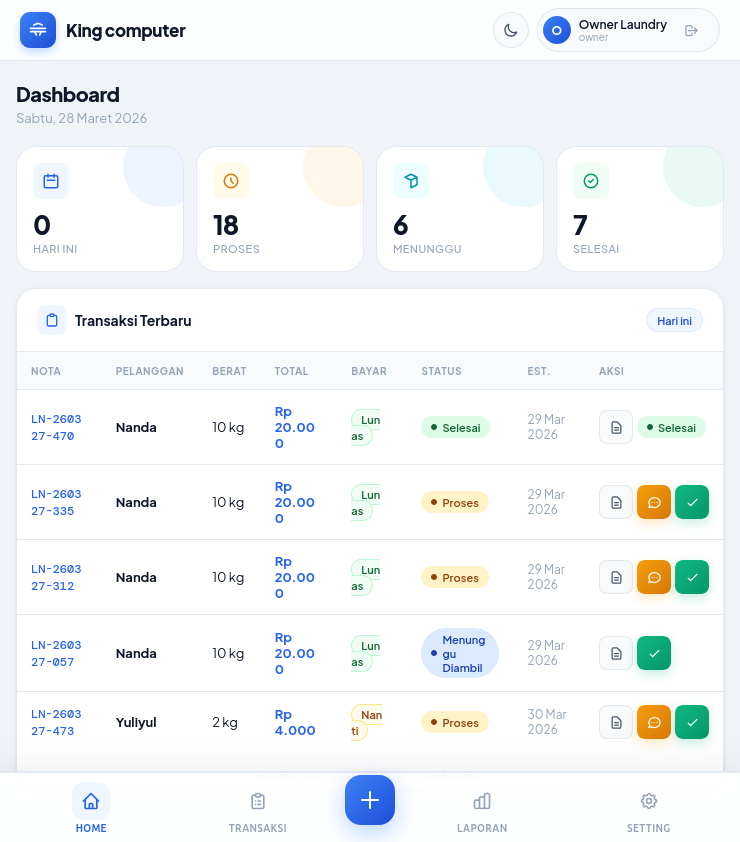Send message for nota LN-260327-312
Screen dimensions: 740x842
654,577
